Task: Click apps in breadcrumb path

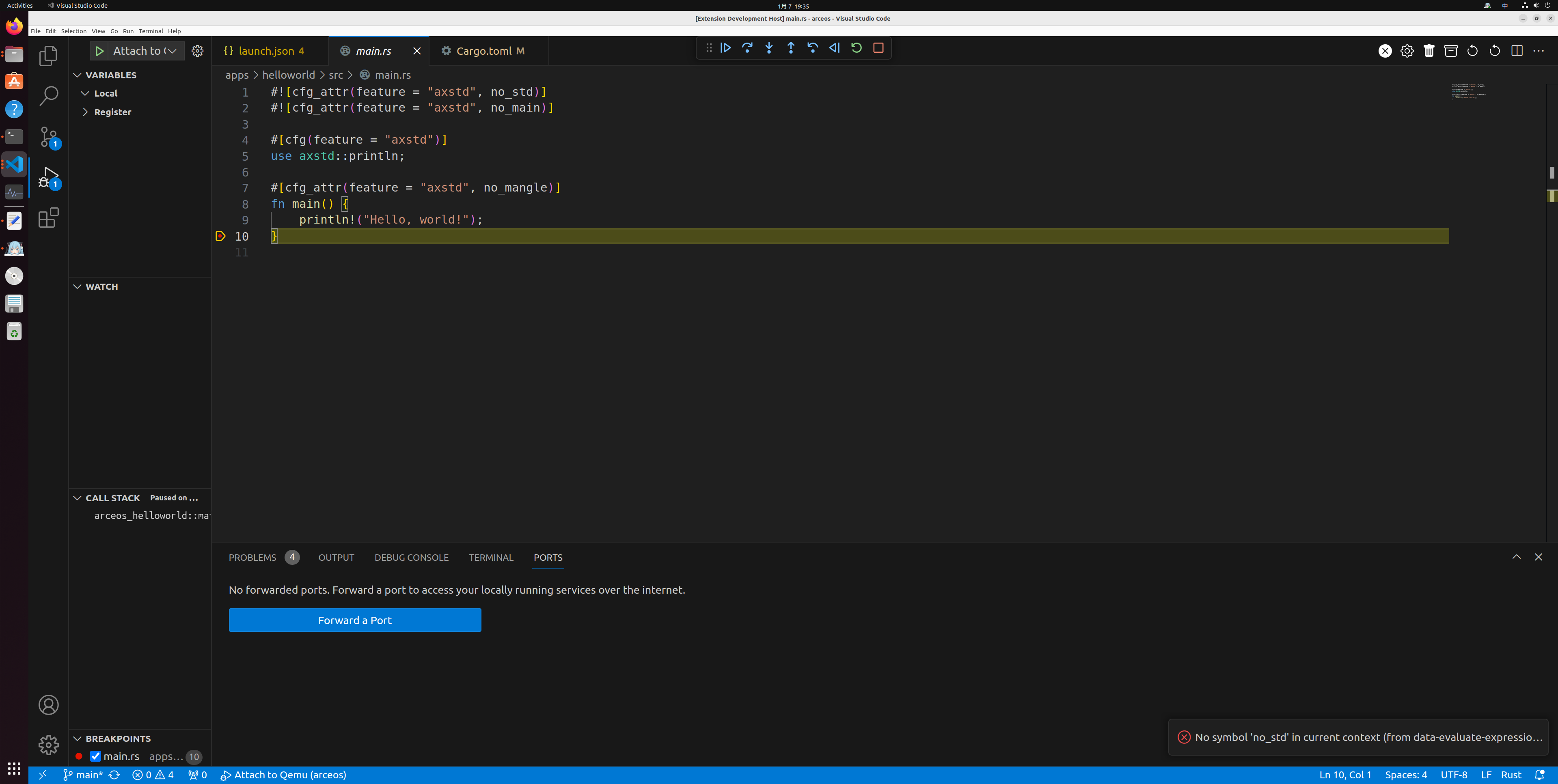Action: 237,75
